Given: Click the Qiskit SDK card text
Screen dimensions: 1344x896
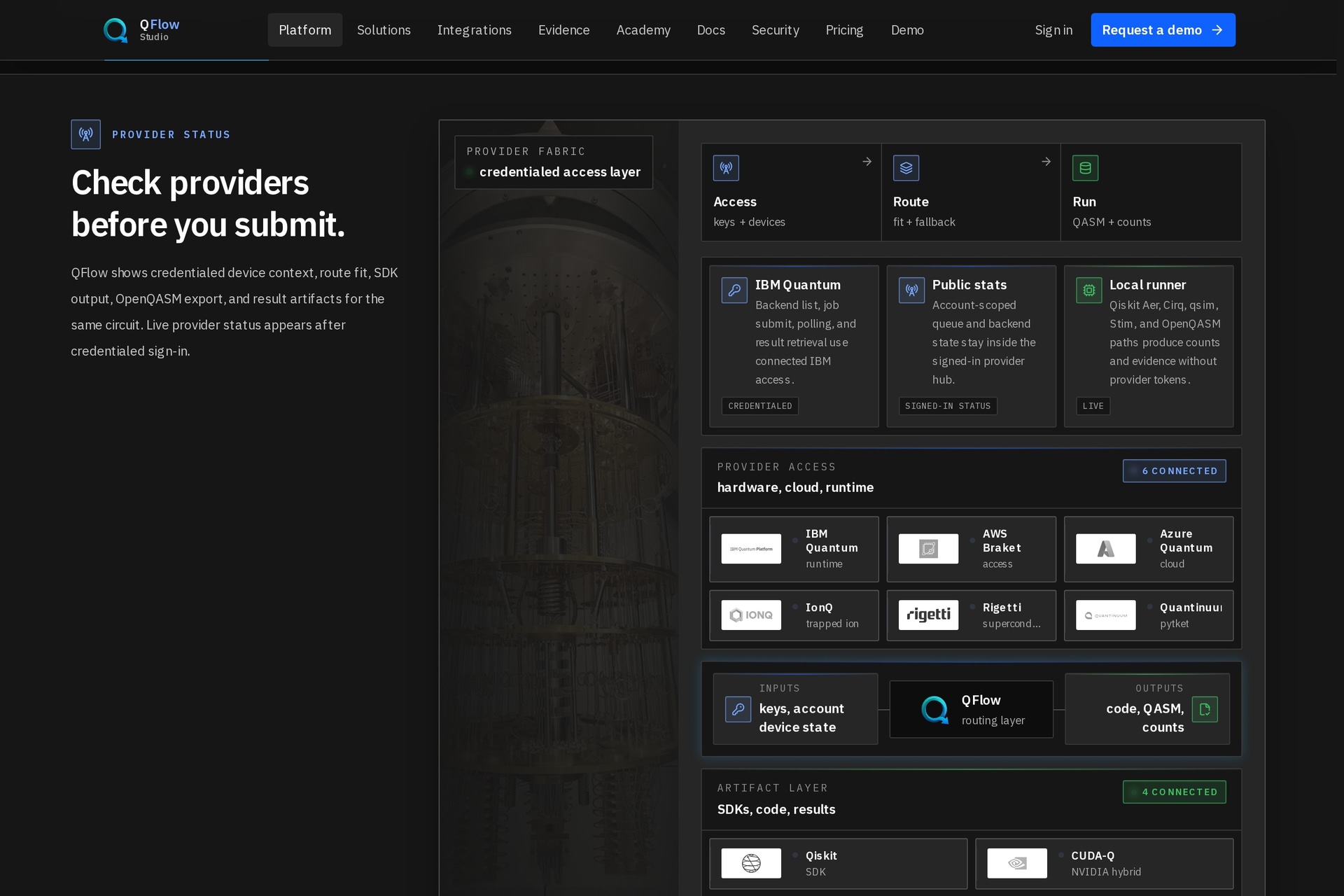Looking at the screenshot, I should (x=821, y=864).
